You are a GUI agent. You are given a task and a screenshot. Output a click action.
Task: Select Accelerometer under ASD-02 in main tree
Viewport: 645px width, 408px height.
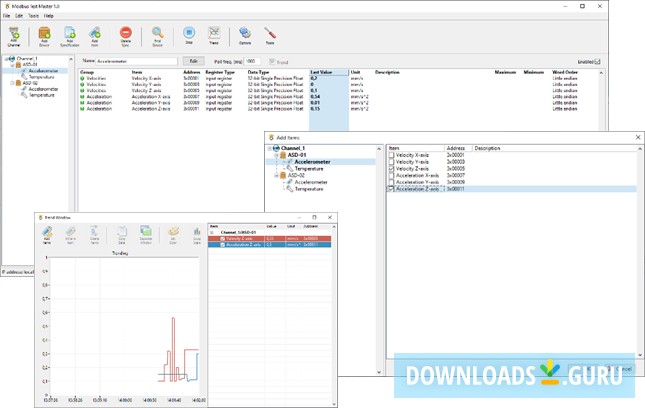[43, 89]
